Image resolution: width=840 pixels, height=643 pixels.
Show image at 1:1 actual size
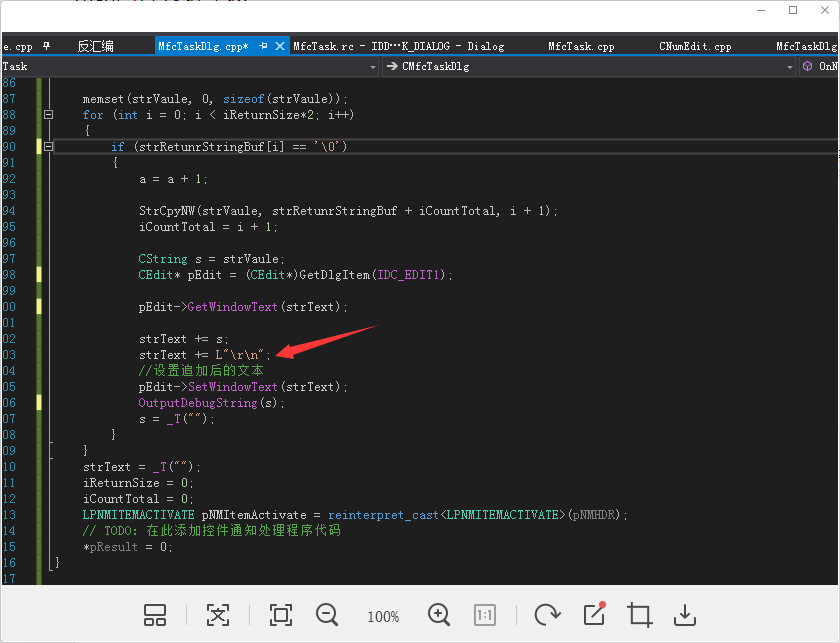(485, 615)
